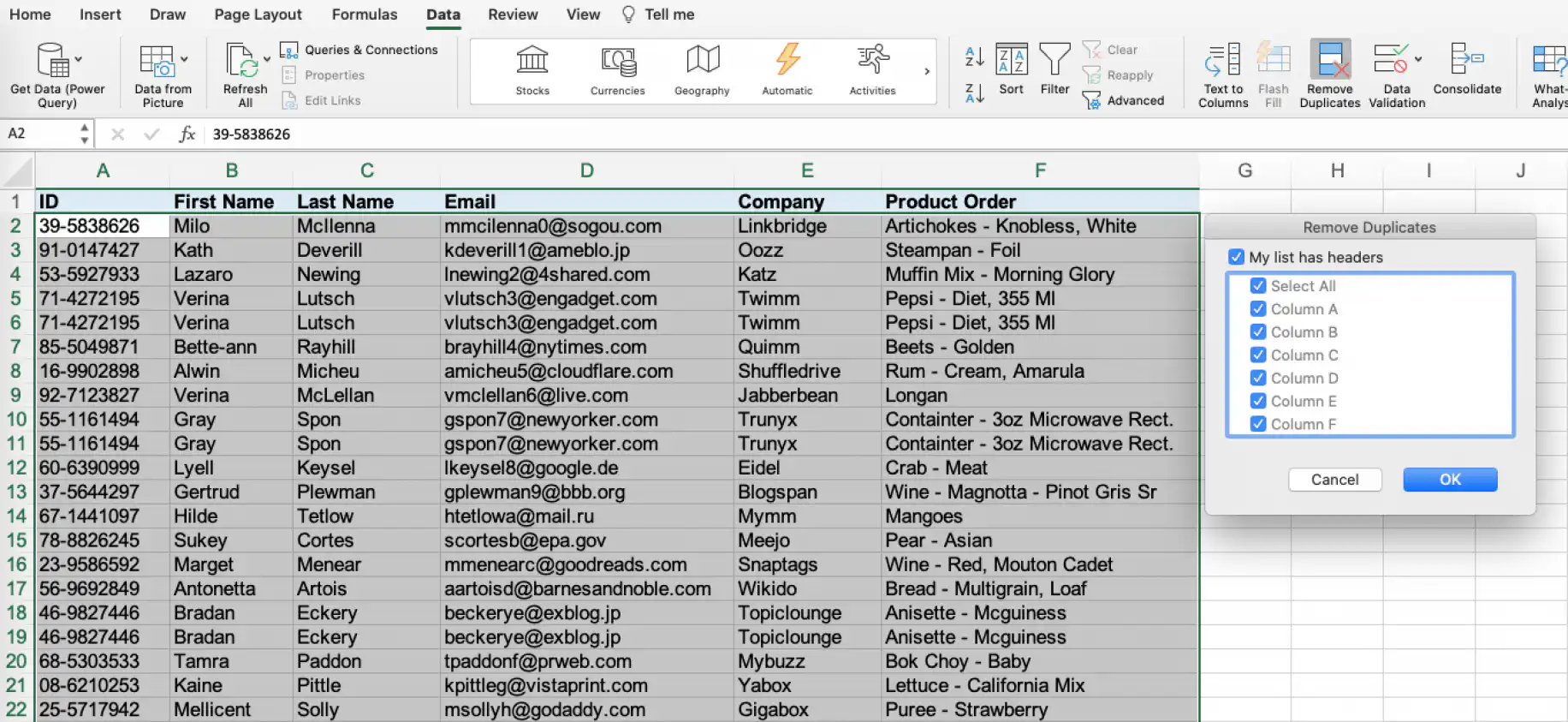Expand the Refresh All dropdown arrow
Viewport: 1568px width, 722px height.
coord(267,60)
